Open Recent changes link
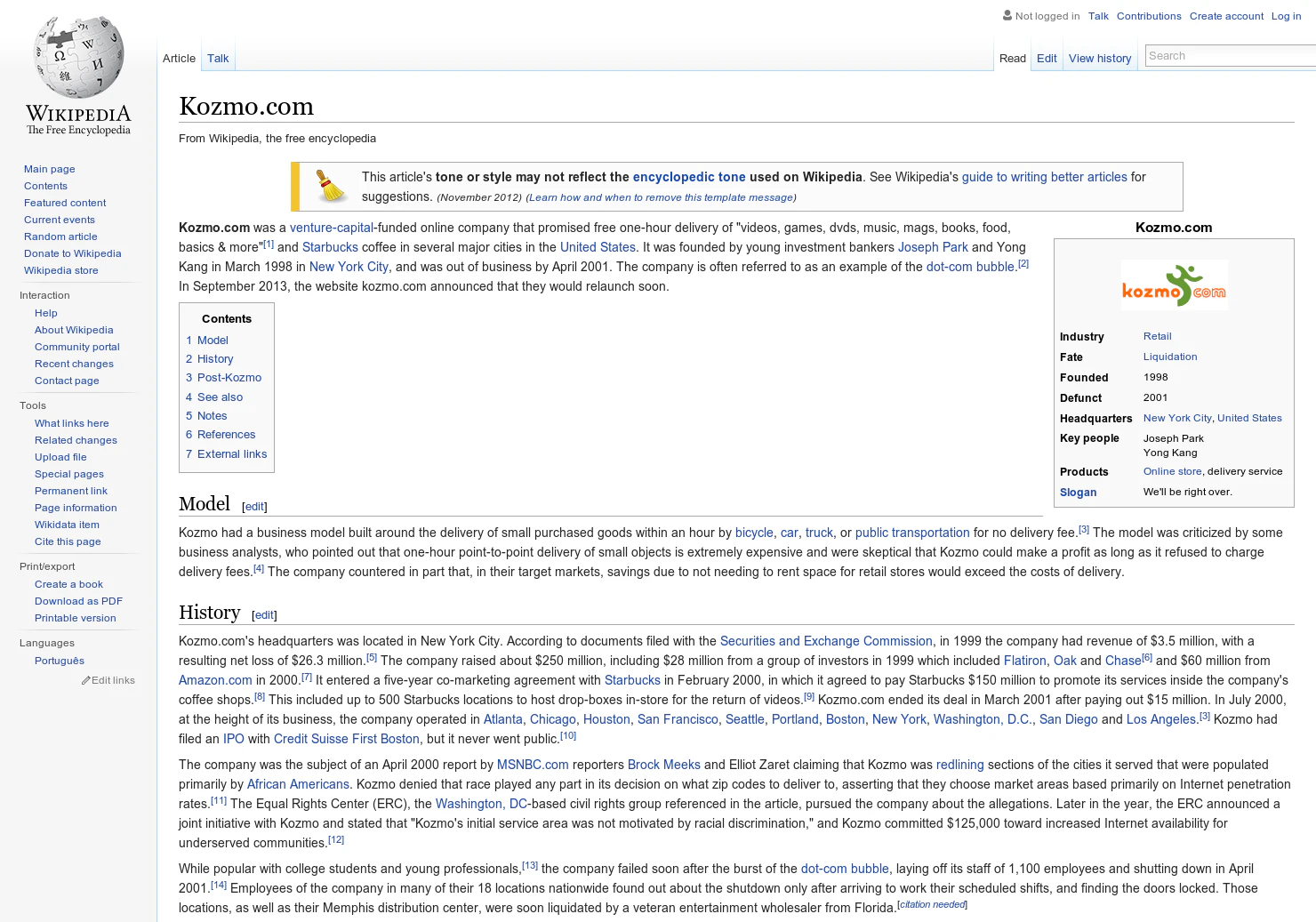Image resolution: width=1316 pixels, height=922 pixels. click(74, 364)
